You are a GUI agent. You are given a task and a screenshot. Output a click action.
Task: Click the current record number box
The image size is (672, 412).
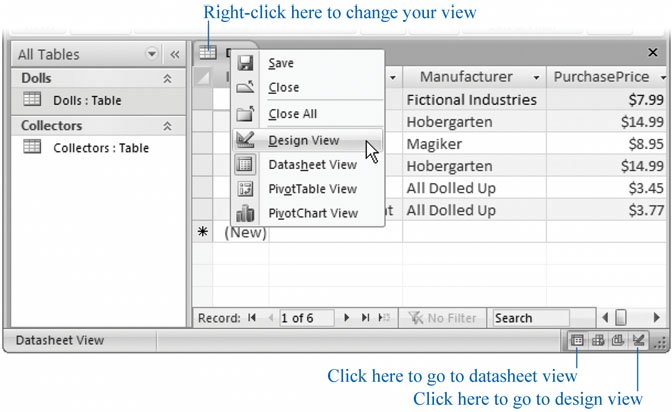point(306,318)
